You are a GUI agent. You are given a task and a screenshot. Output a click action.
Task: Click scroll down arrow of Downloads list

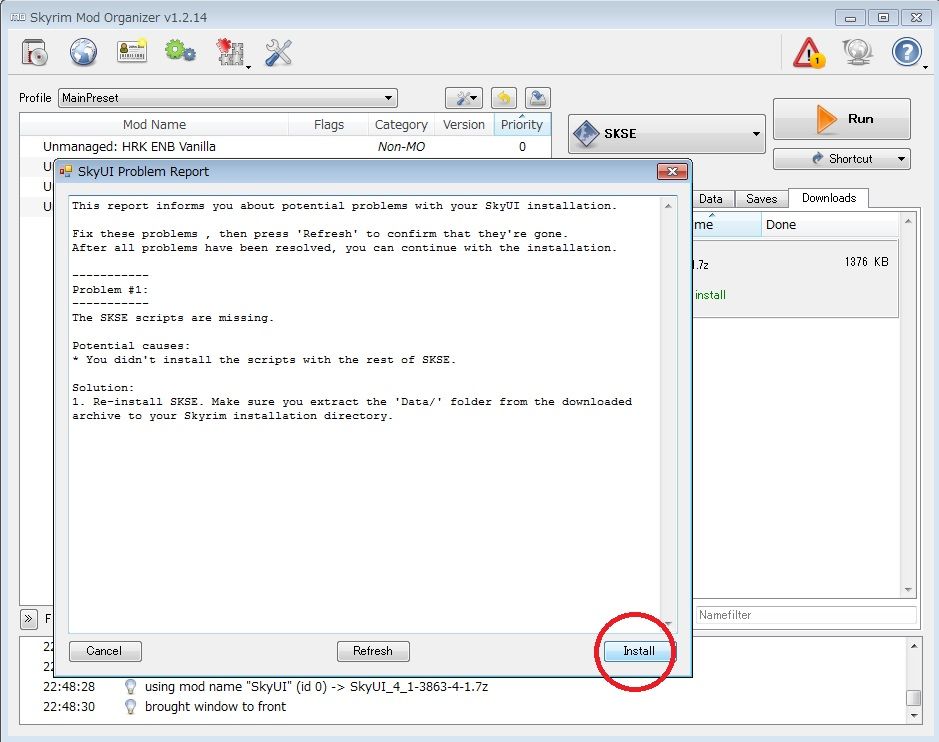pos(908,590)
